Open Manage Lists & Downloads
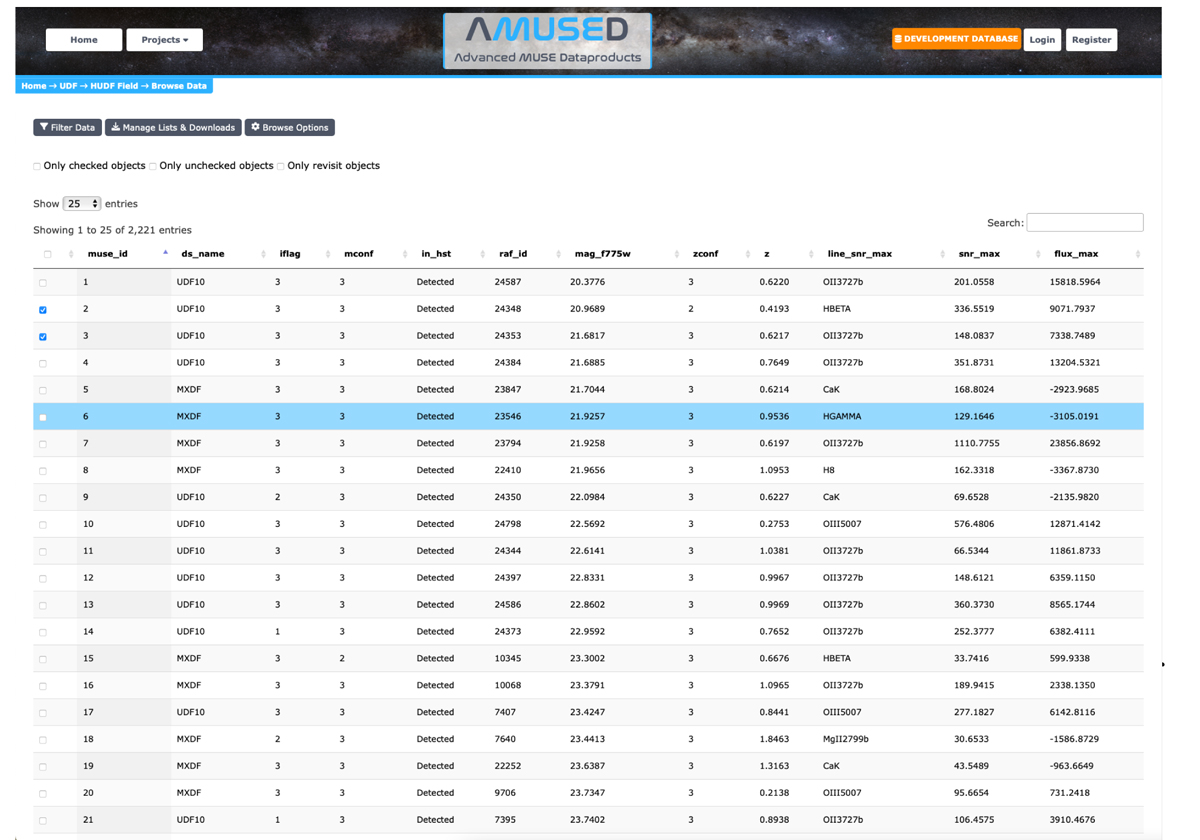The image size is (1200, 840). pyautogui.click(x=173, y=128)
